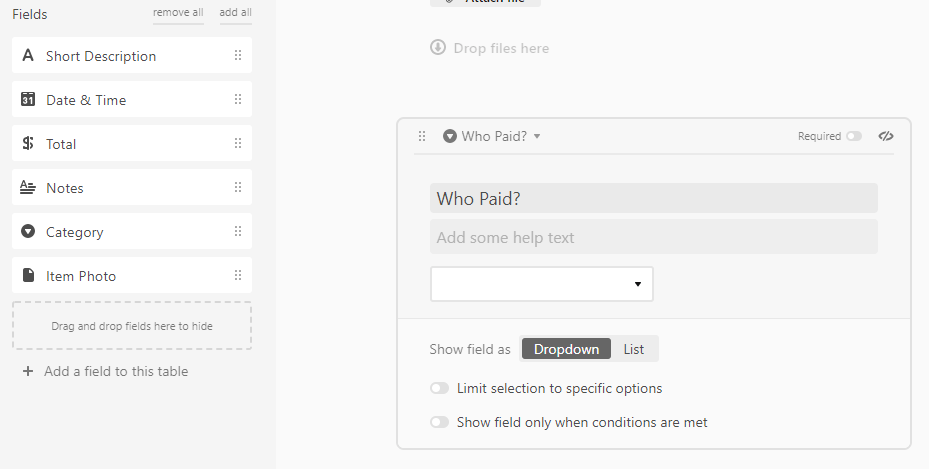Click the Add some help text field
The image size is (929, 469).
click(653, 237)
